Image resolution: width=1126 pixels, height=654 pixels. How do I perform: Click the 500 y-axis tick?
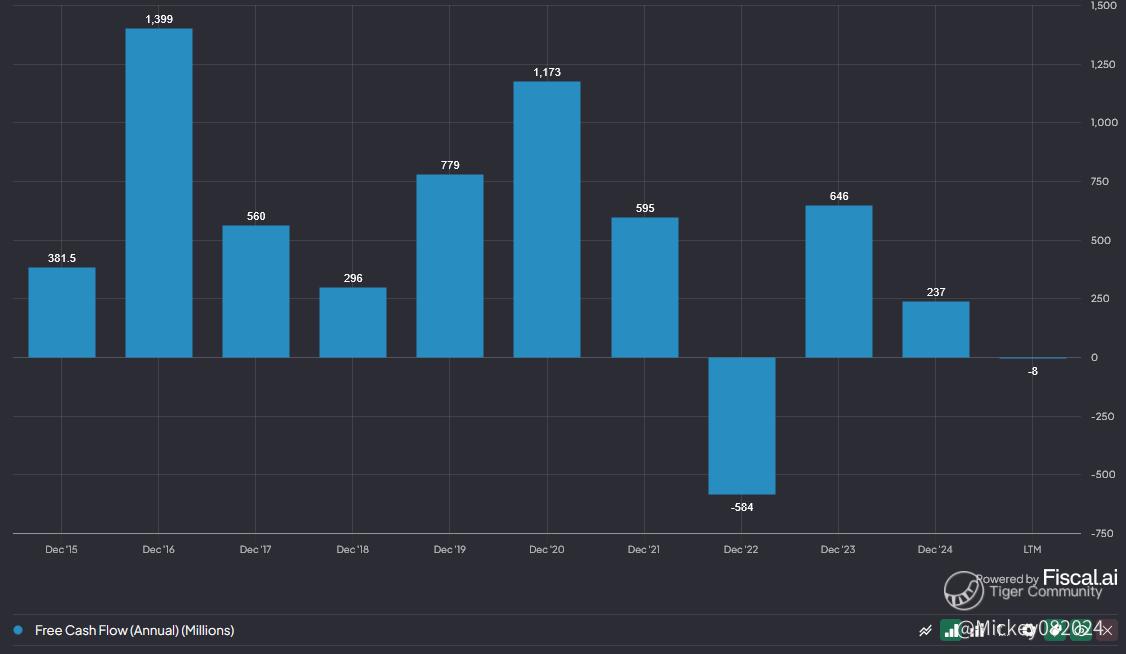(x=1100, y=240)
